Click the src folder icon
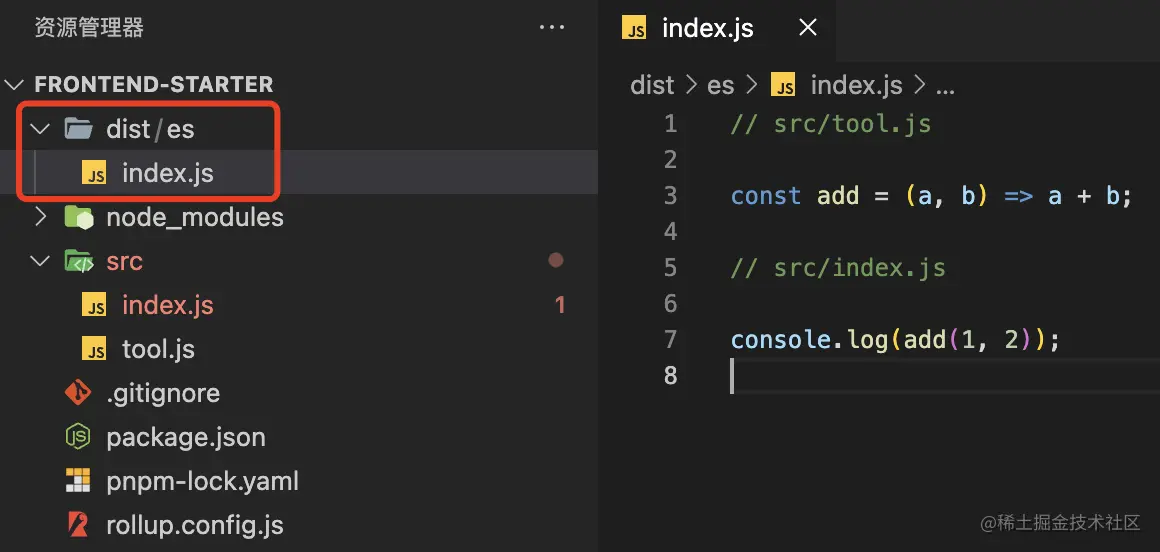Screen dimensions: 1160x552 coord(78,261)
